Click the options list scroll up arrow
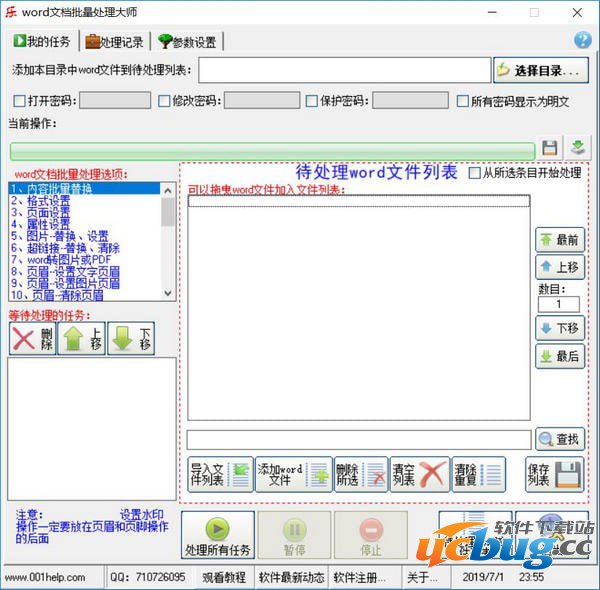Screen dimensions: 600x590 168,190
